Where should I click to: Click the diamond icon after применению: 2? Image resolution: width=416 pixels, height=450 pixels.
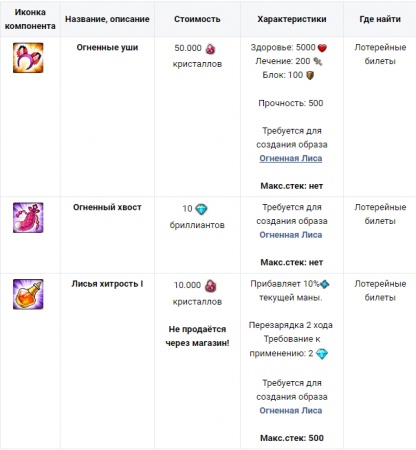[322, 354]
